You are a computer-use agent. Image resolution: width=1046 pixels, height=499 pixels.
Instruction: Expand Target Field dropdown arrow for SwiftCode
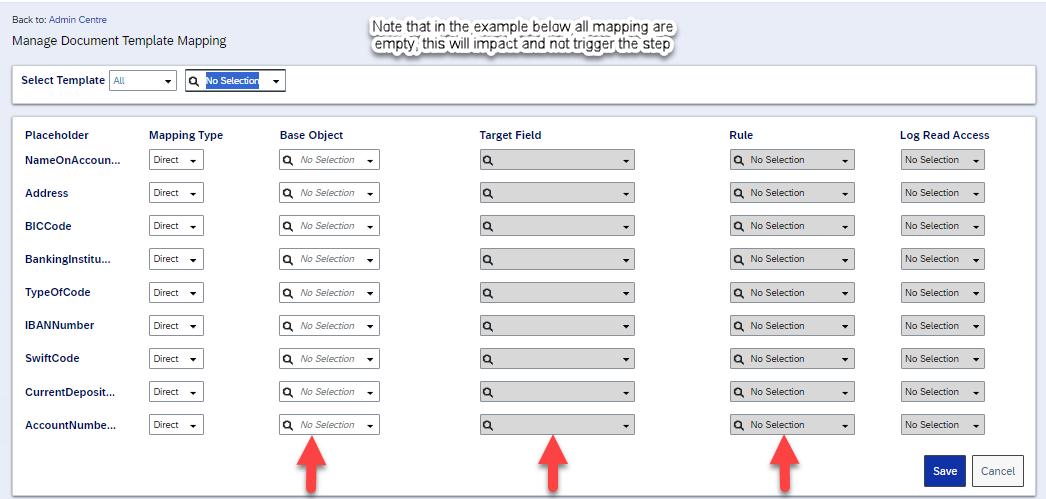pos(626,359)
